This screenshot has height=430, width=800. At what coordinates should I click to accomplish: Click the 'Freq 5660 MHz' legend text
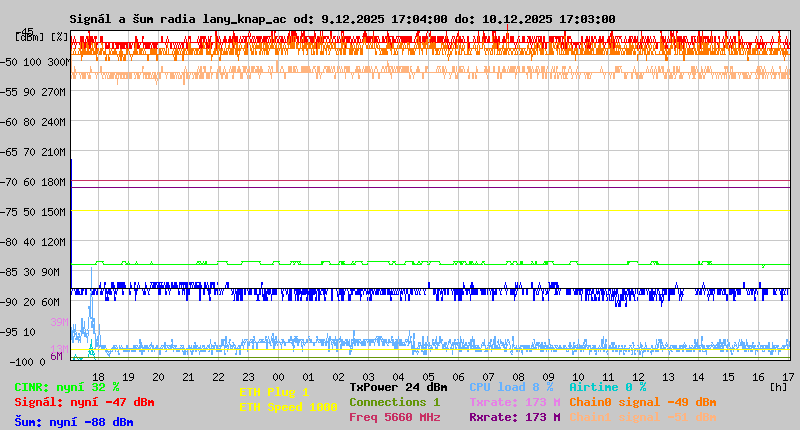(x=394, y=417)
